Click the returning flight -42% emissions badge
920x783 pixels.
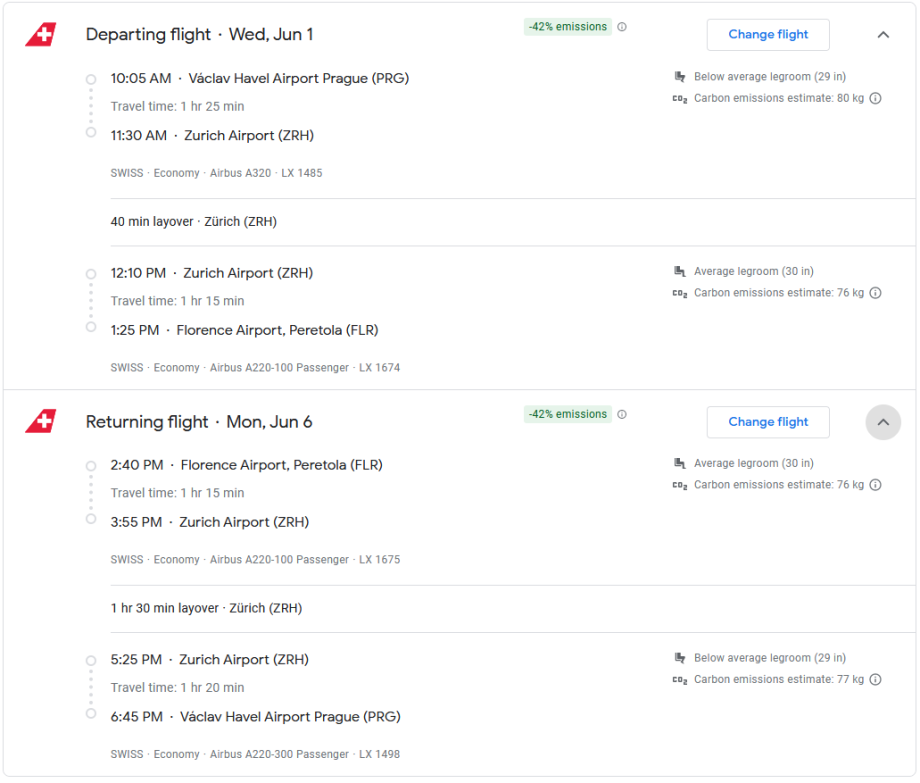coord(567,414)
